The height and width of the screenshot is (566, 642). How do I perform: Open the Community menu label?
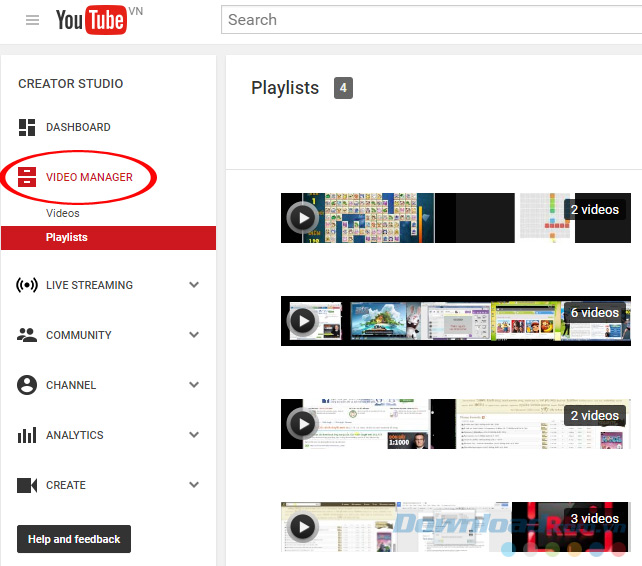click(x=79, y=335)
